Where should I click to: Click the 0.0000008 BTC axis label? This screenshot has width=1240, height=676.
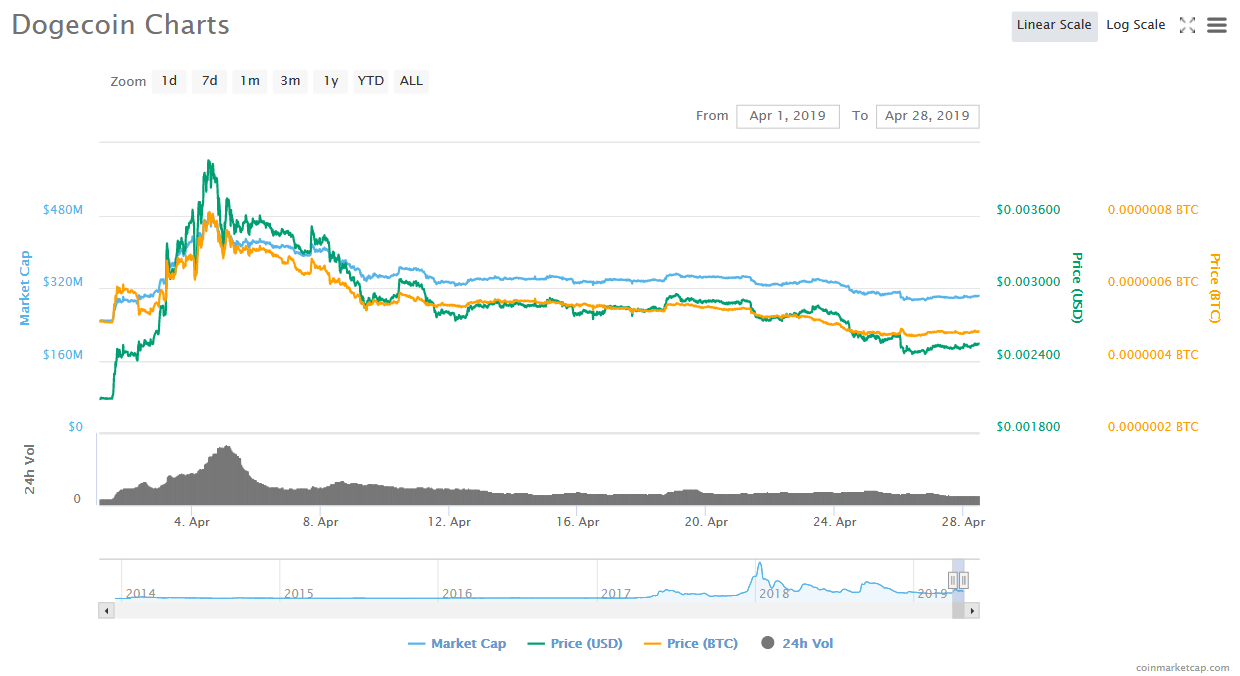1153,210
